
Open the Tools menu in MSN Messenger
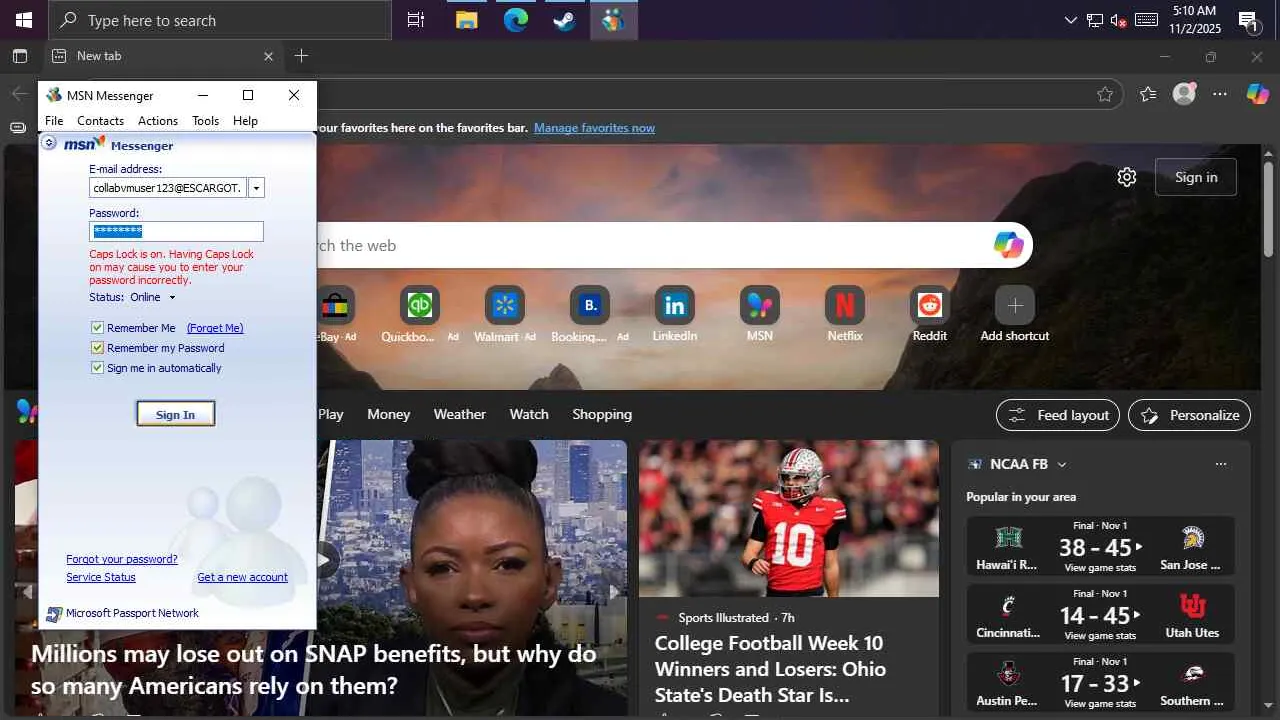tap(205, 121)
